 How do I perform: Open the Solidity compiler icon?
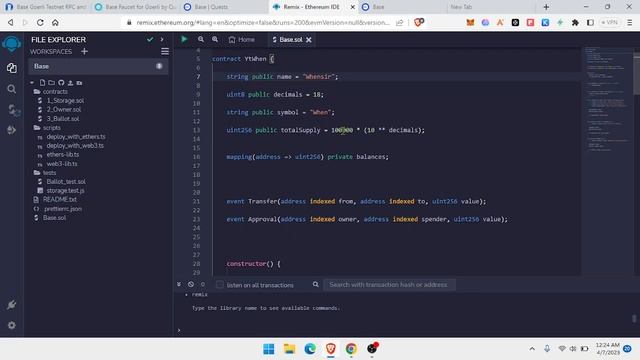[13, 110]
